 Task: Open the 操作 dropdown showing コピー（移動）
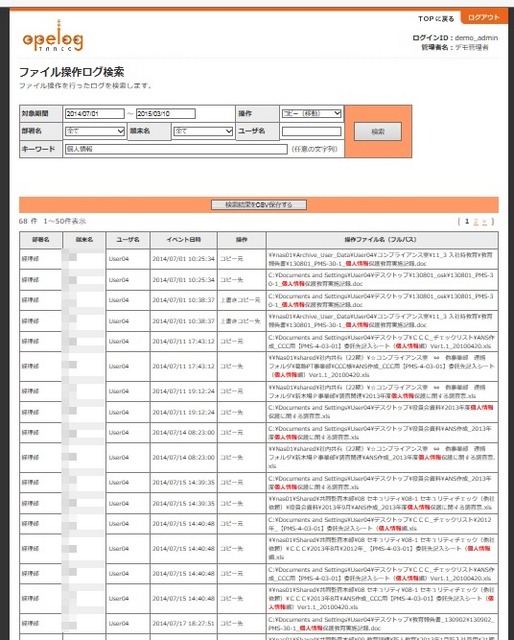pyautogui.click(x=312, y=113)
